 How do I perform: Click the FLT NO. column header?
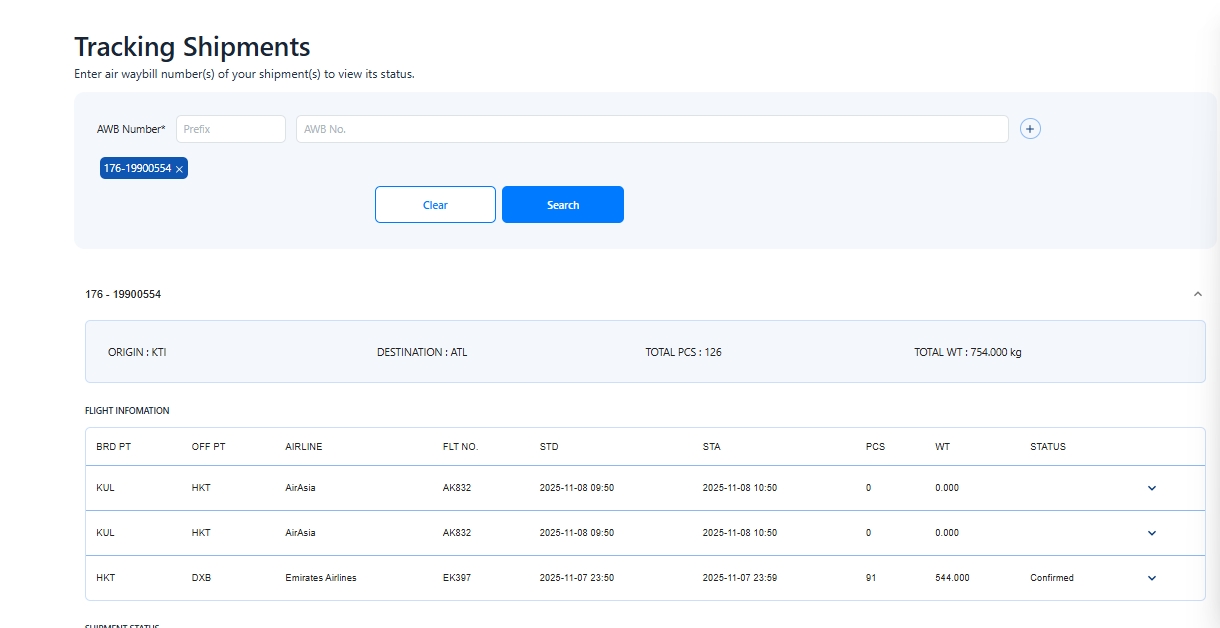coord(460,447)
